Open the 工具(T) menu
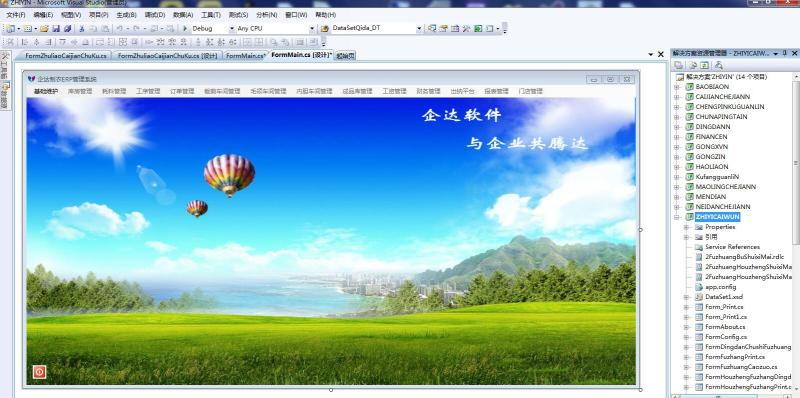This screenshot has height=398, width=800. click(211, 15)
